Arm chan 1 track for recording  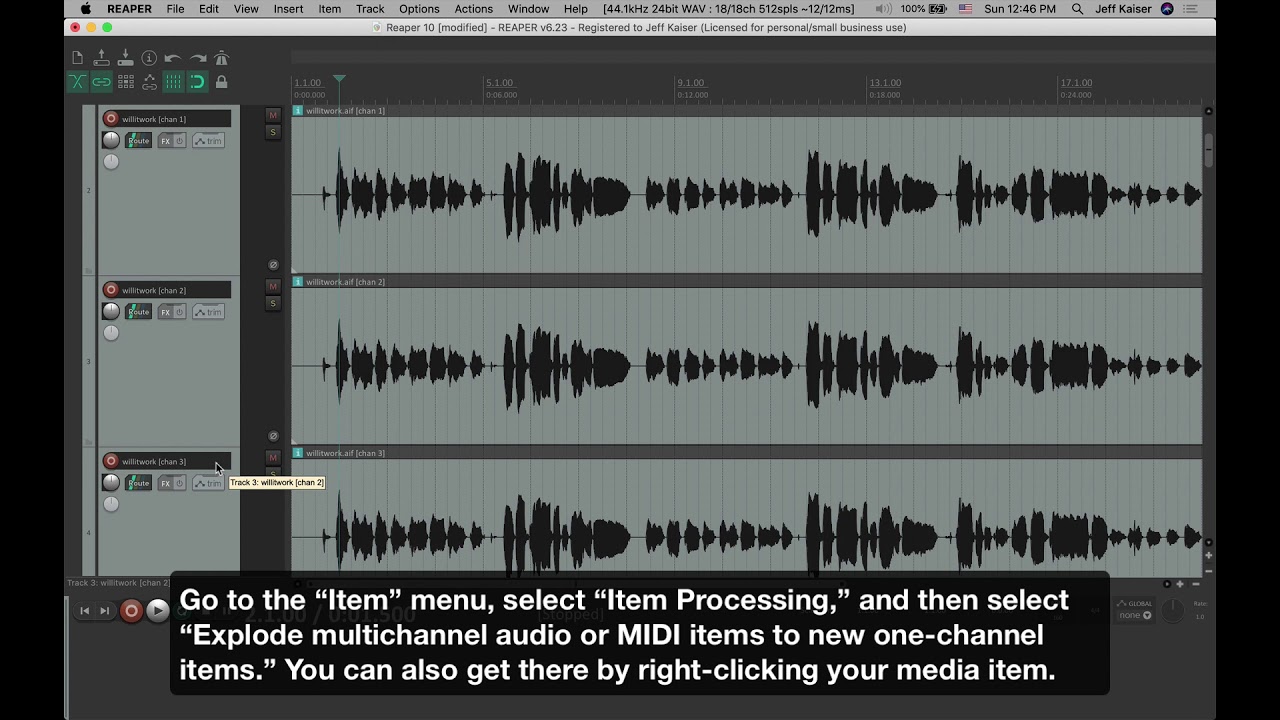[111, 119]
